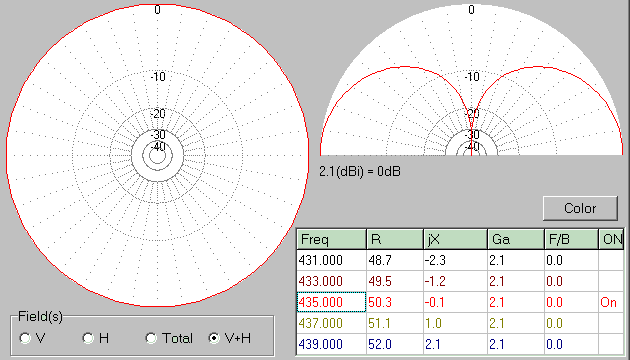630x360 pixels.
Task: Click the ON column header
Action: pos(611,239)
